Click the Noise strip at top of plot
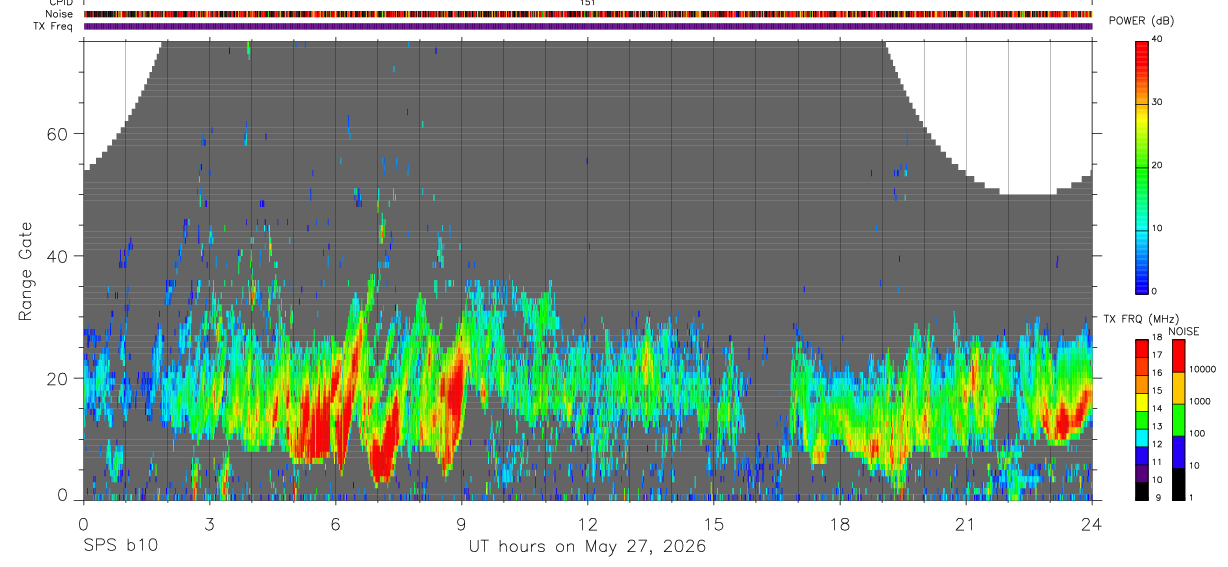The height and width of the screenshot is (567, 1228). click(588, 14)
